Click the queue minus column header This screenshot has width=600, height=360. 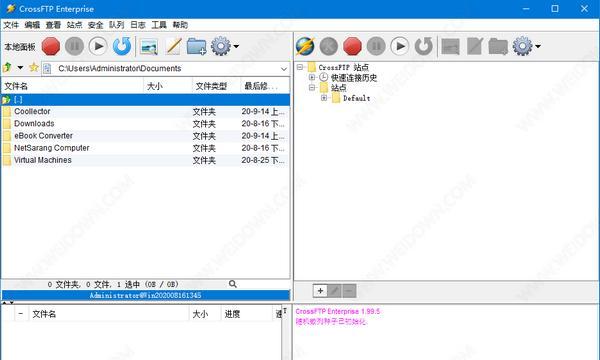click(x=21, y=314)
